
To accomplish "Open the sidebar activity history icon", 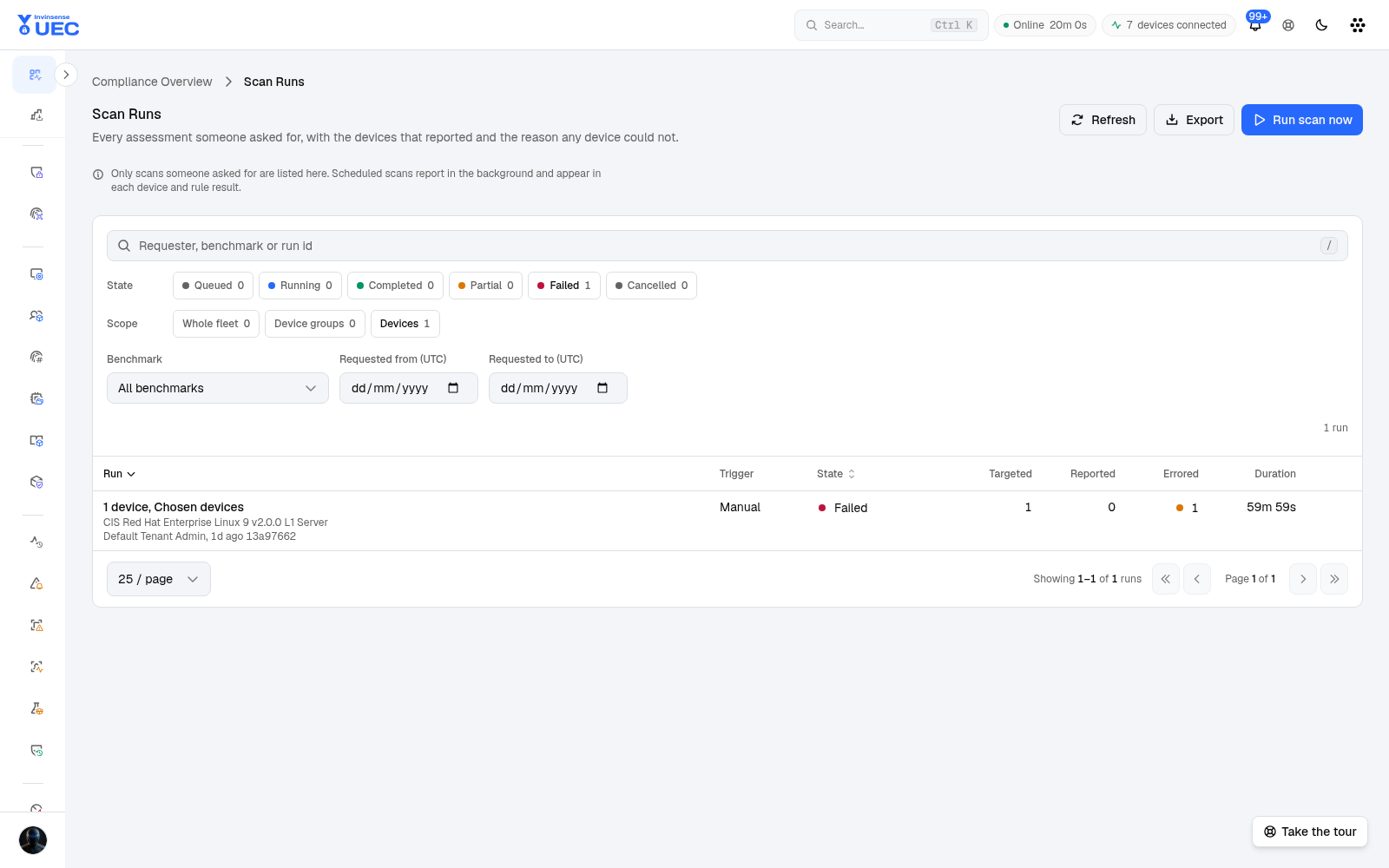I will point(36,542).
